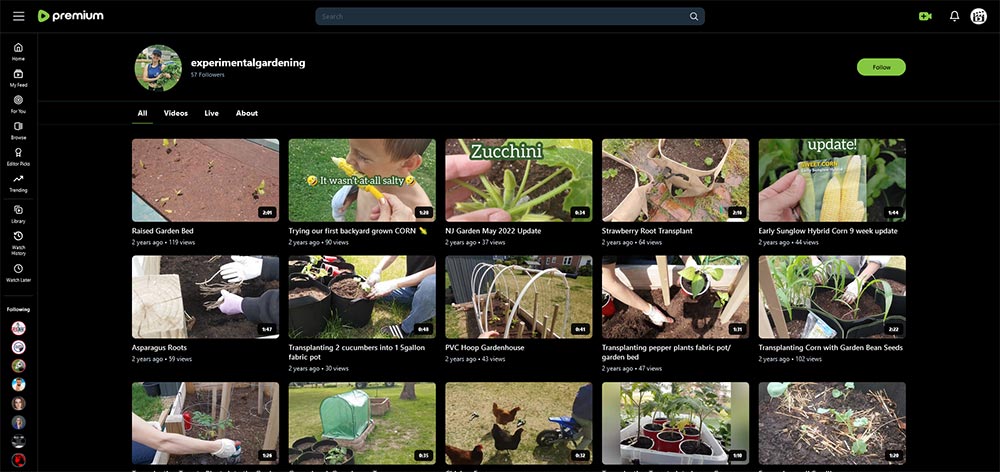The height and width of the screenshot is (472, 1000).
Task: Switch to the Live tab
Action: (211, 113)
